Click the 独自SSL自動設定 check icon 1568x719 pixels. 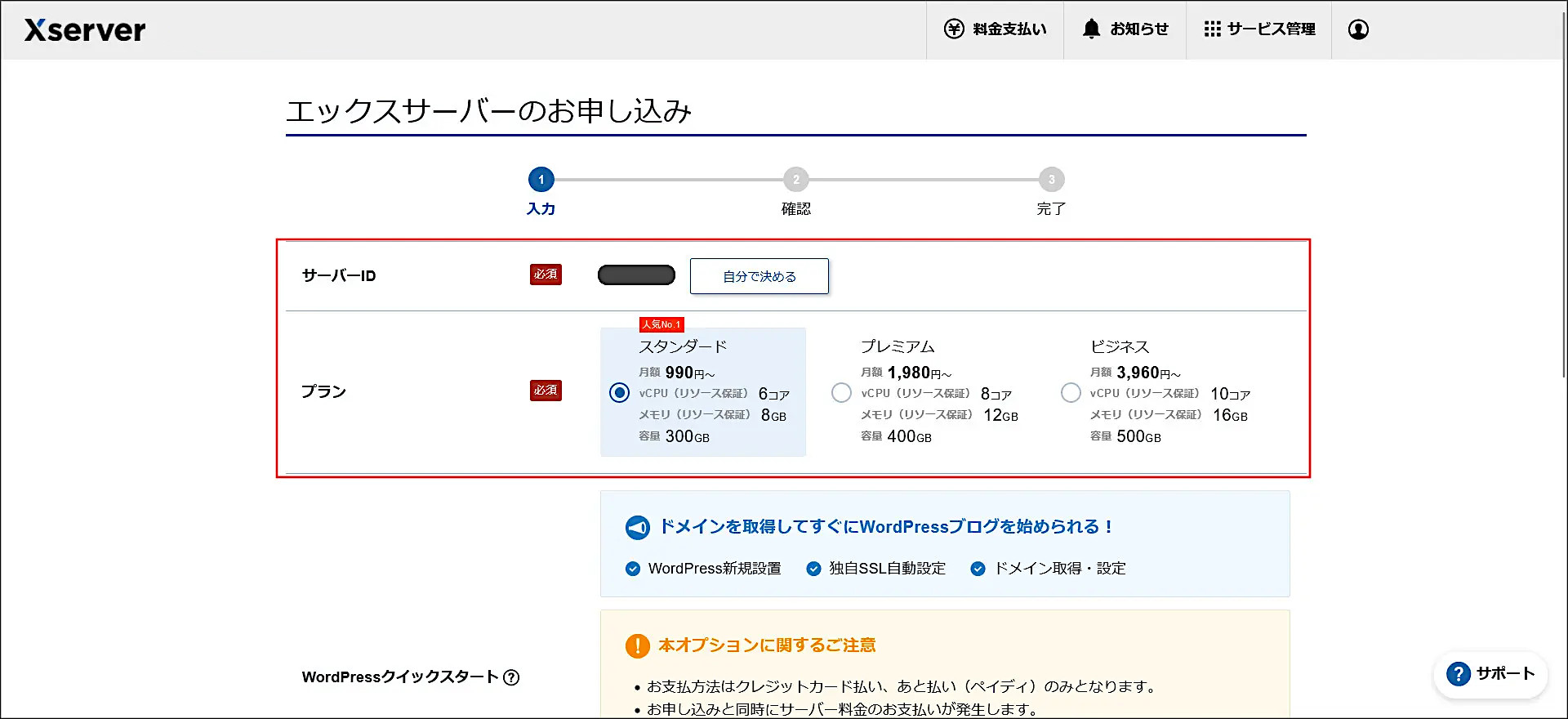pos(813,569)
